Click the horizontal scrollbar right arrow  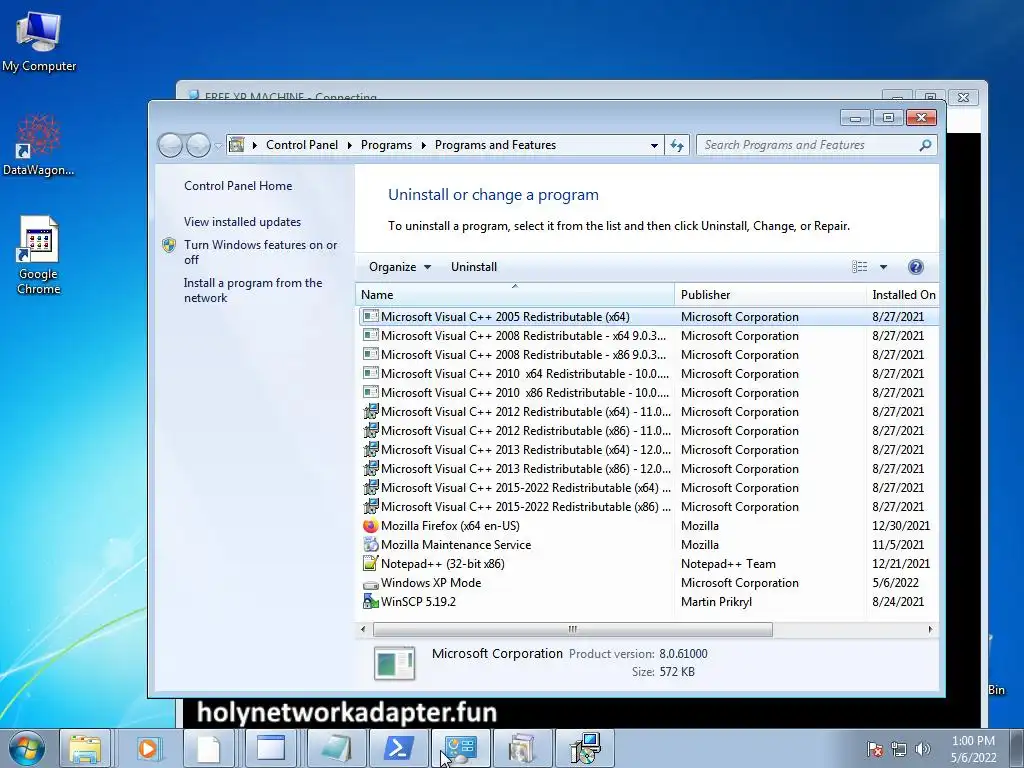[x=930, y=630]
